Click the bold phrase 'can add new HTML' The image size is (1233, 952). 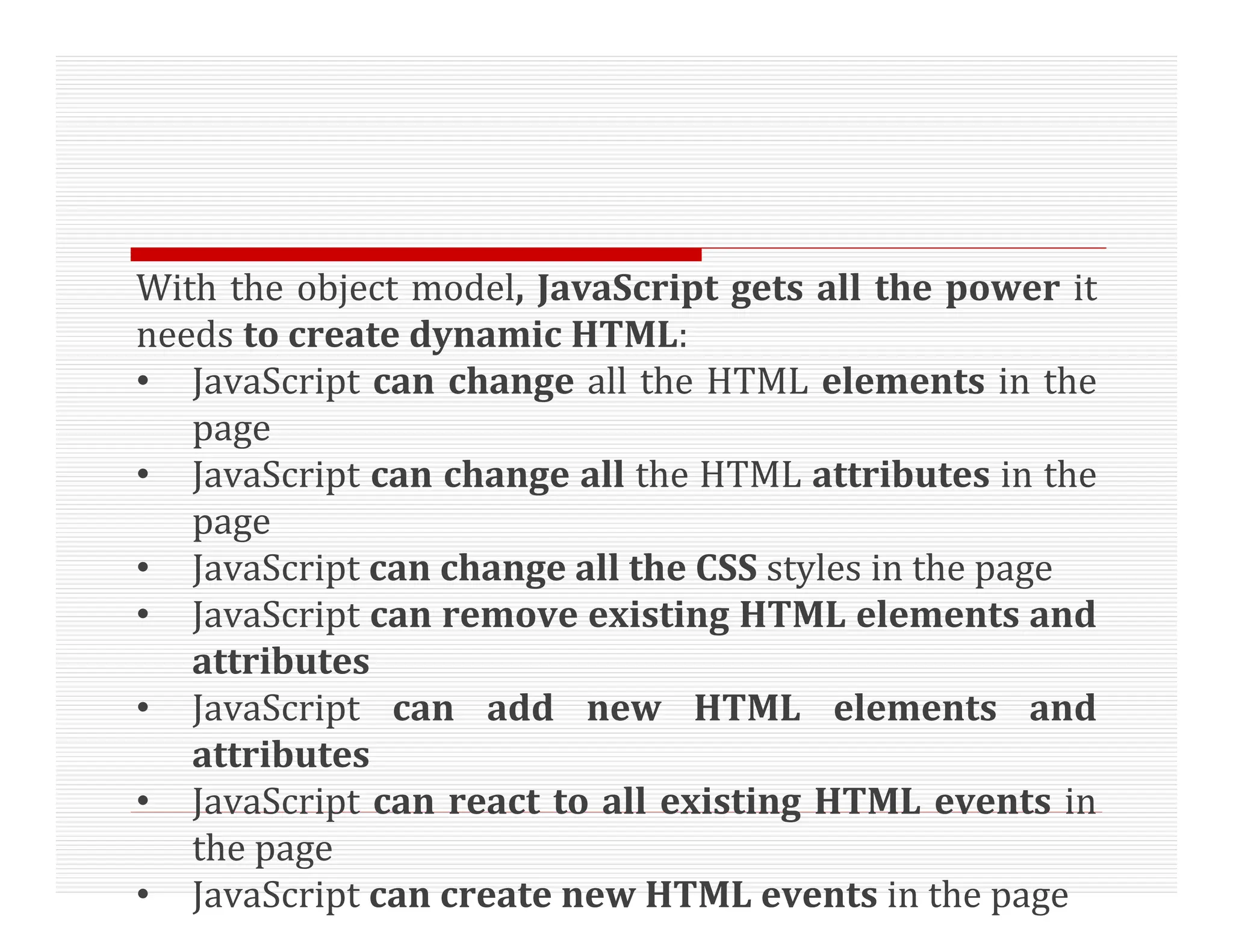point(596,708)
